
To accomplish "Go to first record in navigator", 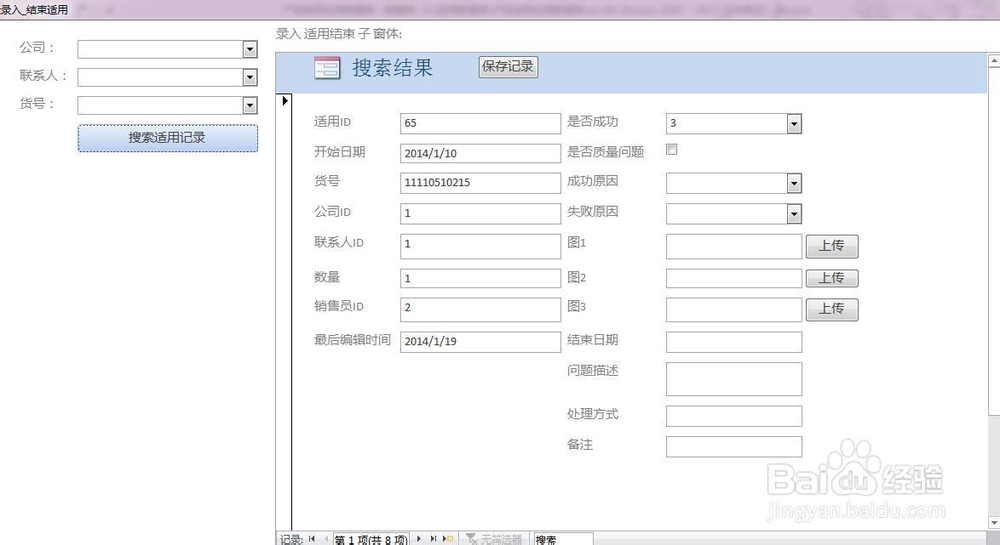I will click(311, 539).
